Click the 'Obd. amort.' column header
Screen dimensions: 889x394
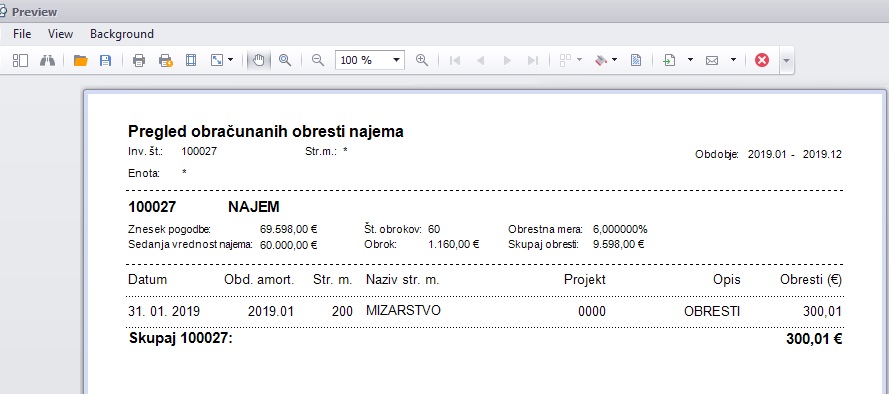(x=259, y=279)
